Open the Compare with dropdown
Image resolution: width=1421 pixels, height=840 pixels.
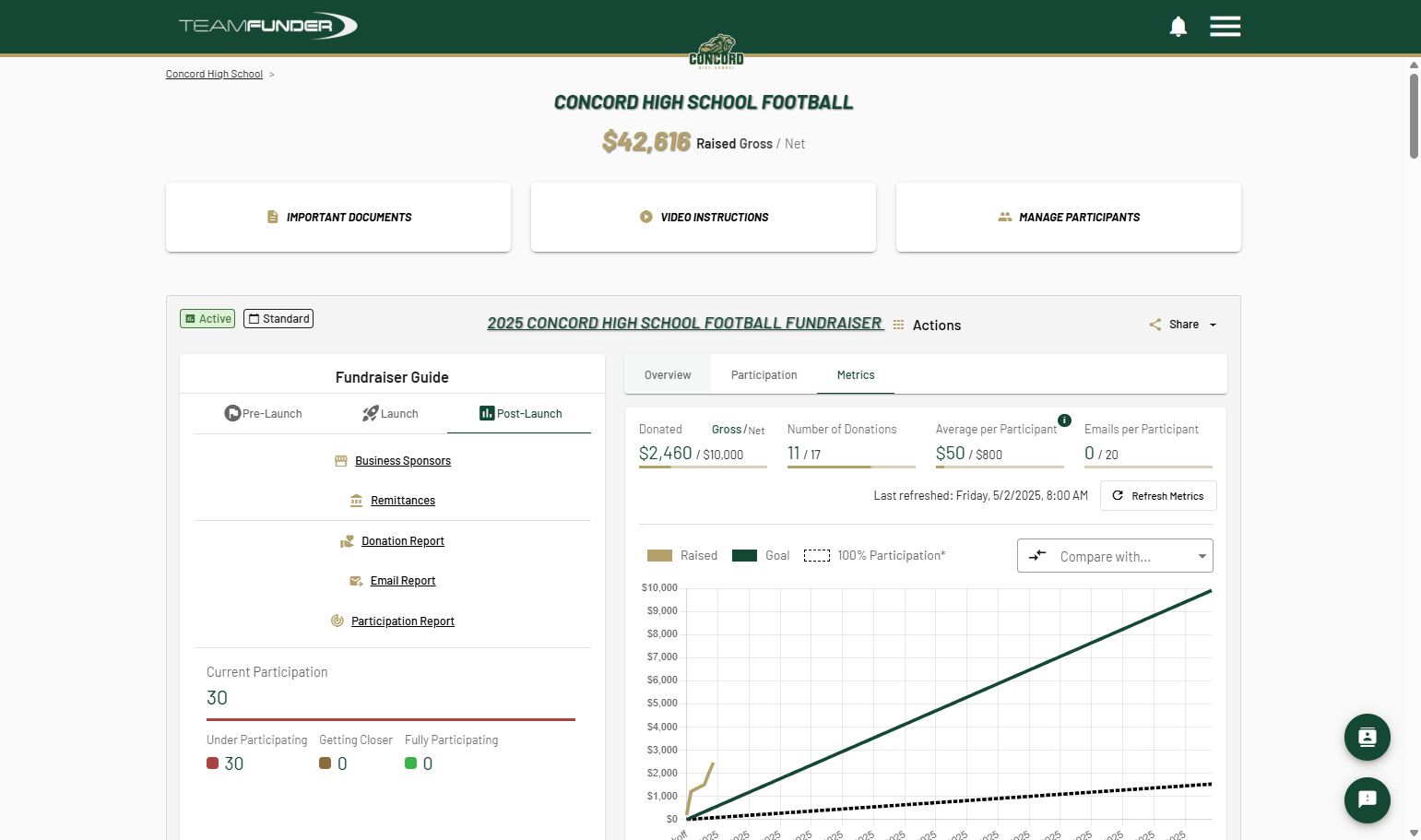click(x=1115, y=556)
